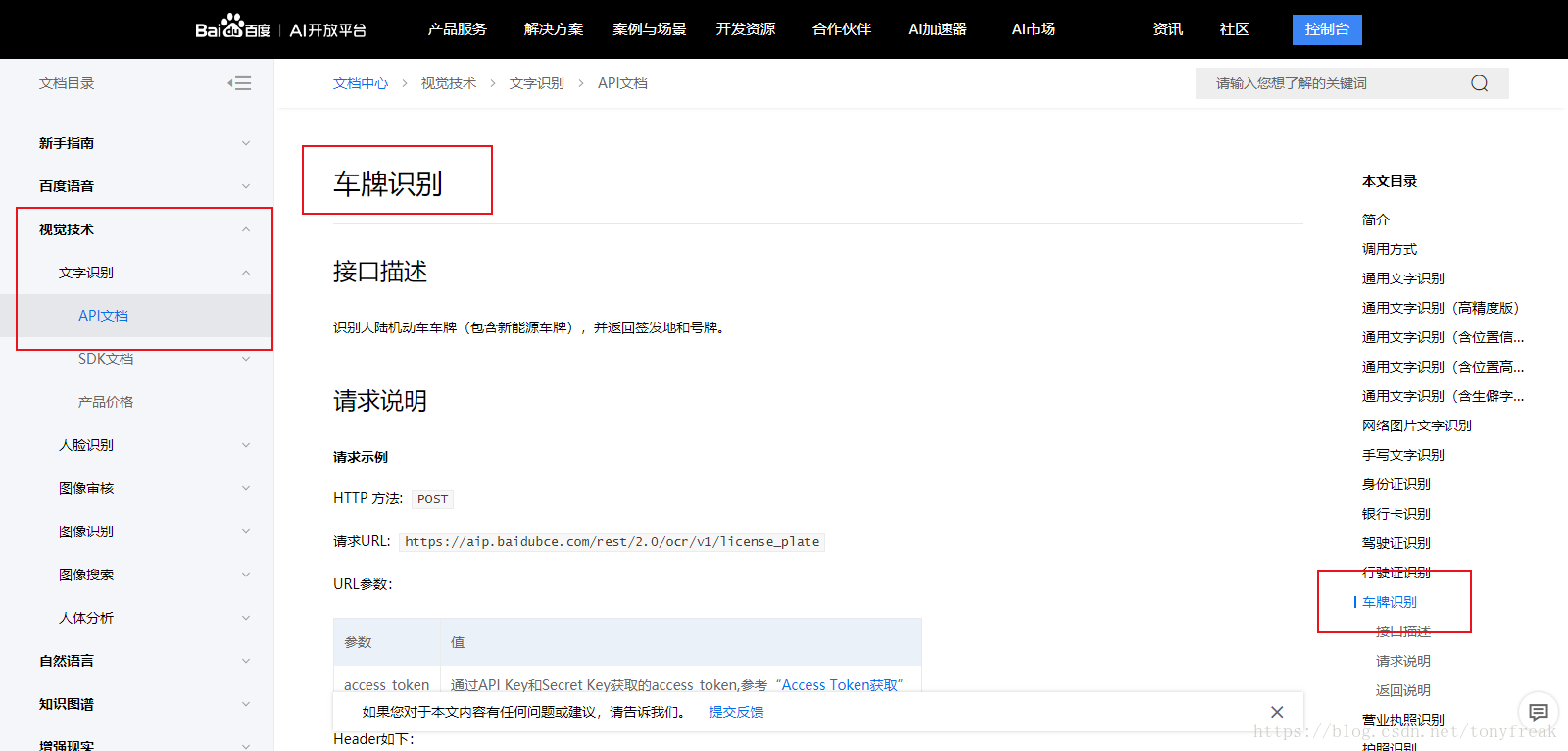Collapse the 视觉技术 section

pos(246,229)
